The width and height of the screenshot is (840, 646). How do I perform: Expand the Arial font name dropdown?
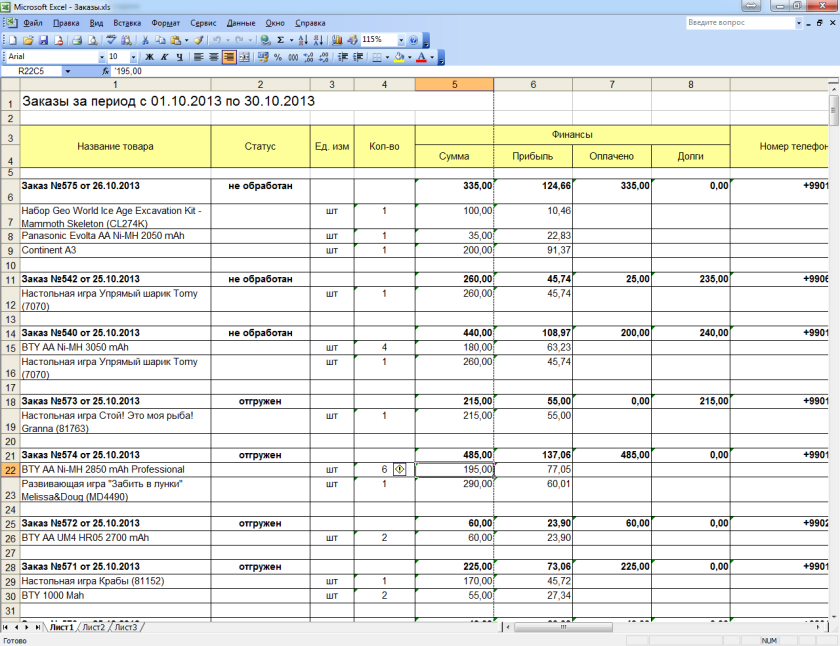(99, 57)
